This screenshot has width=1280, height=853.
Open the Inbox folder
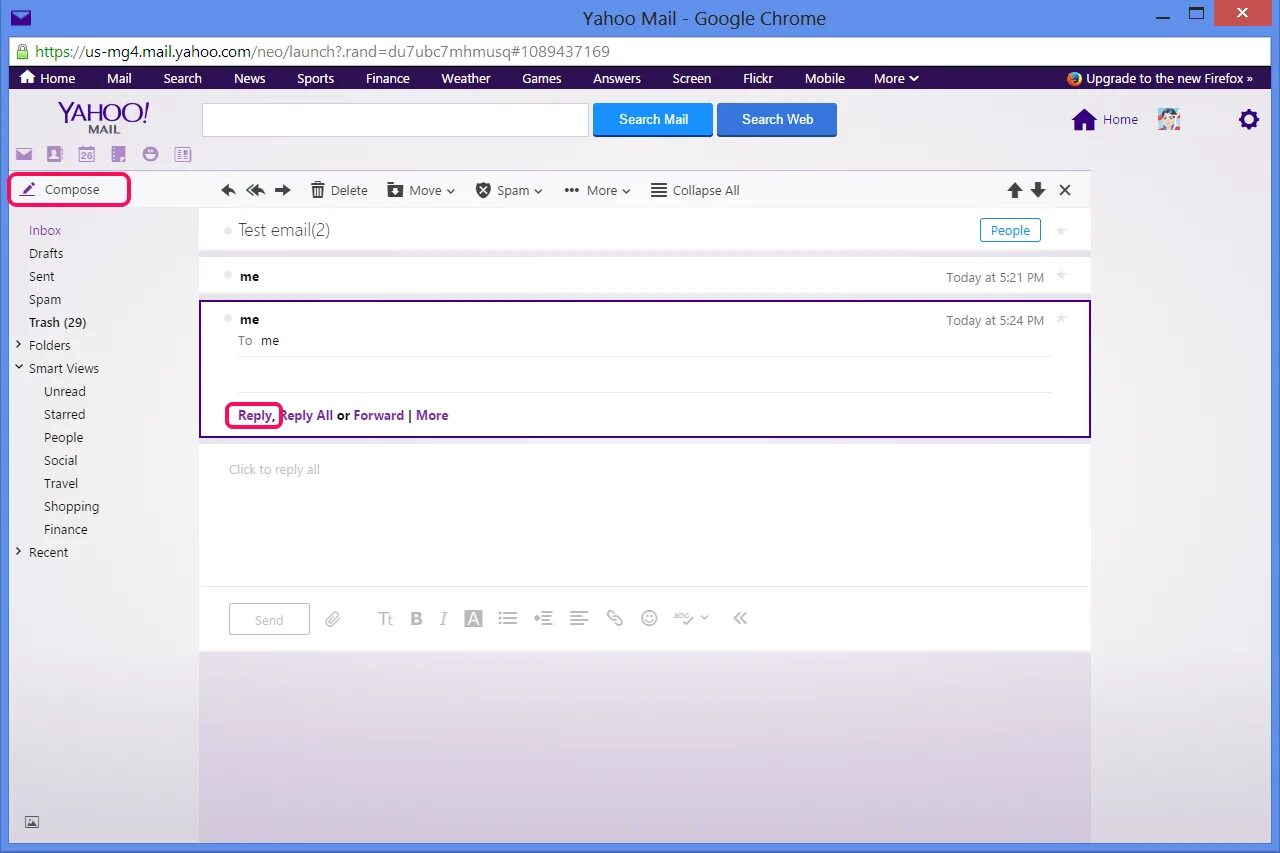pos(45,230)
